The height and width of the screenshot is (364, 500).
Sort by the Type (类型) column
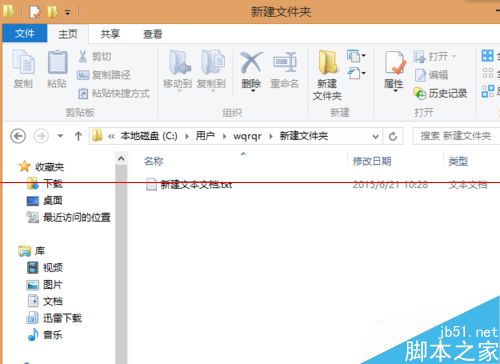pos(458,161)
